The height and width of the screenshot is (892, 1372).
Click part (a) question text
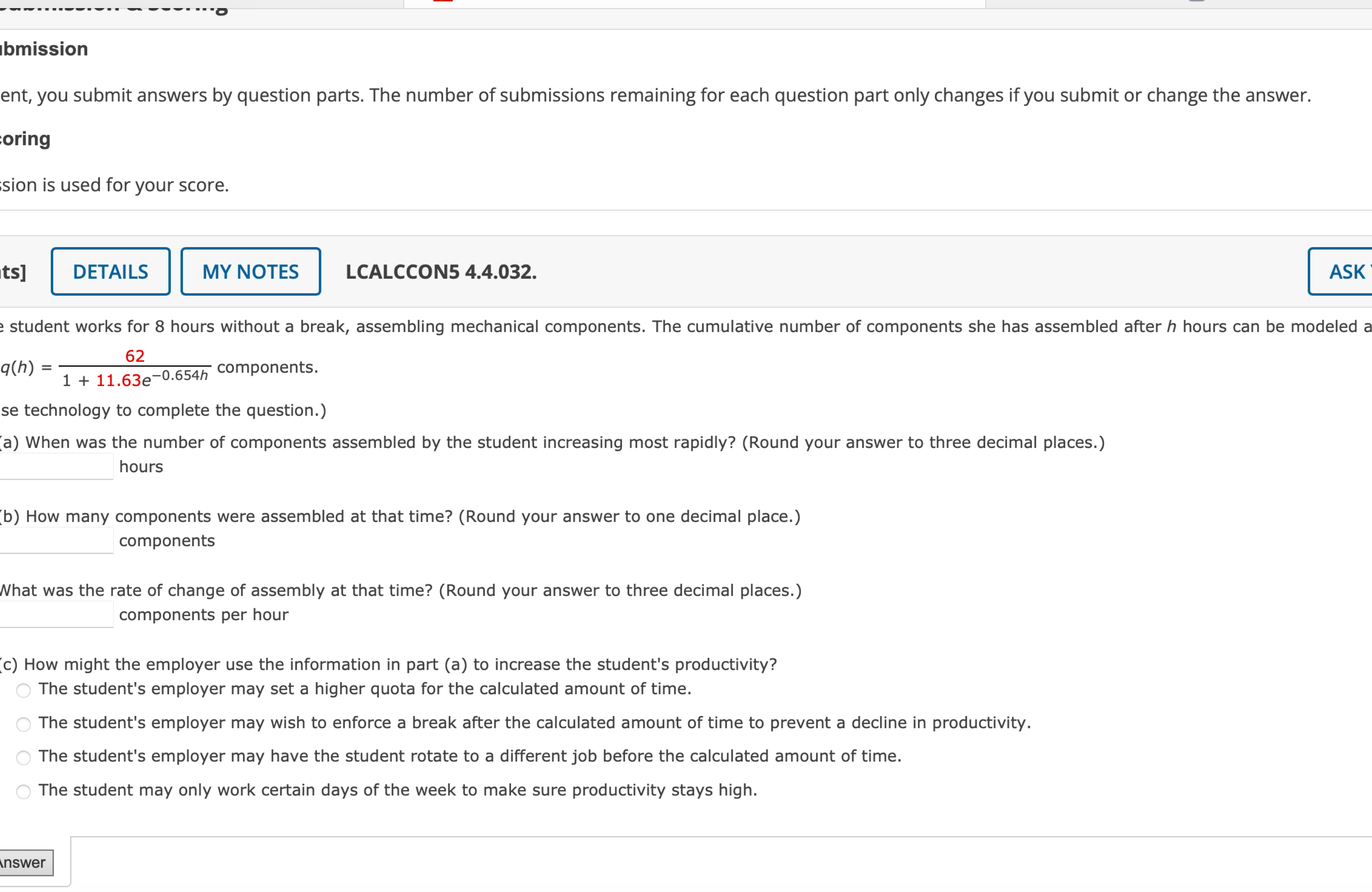coord(553,442)
